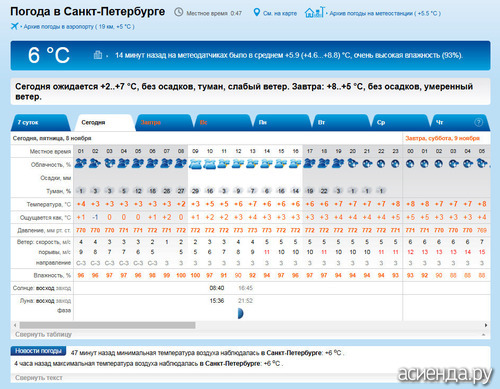Switch to the Завтра tab
The image size is (500, 389).
163,122
